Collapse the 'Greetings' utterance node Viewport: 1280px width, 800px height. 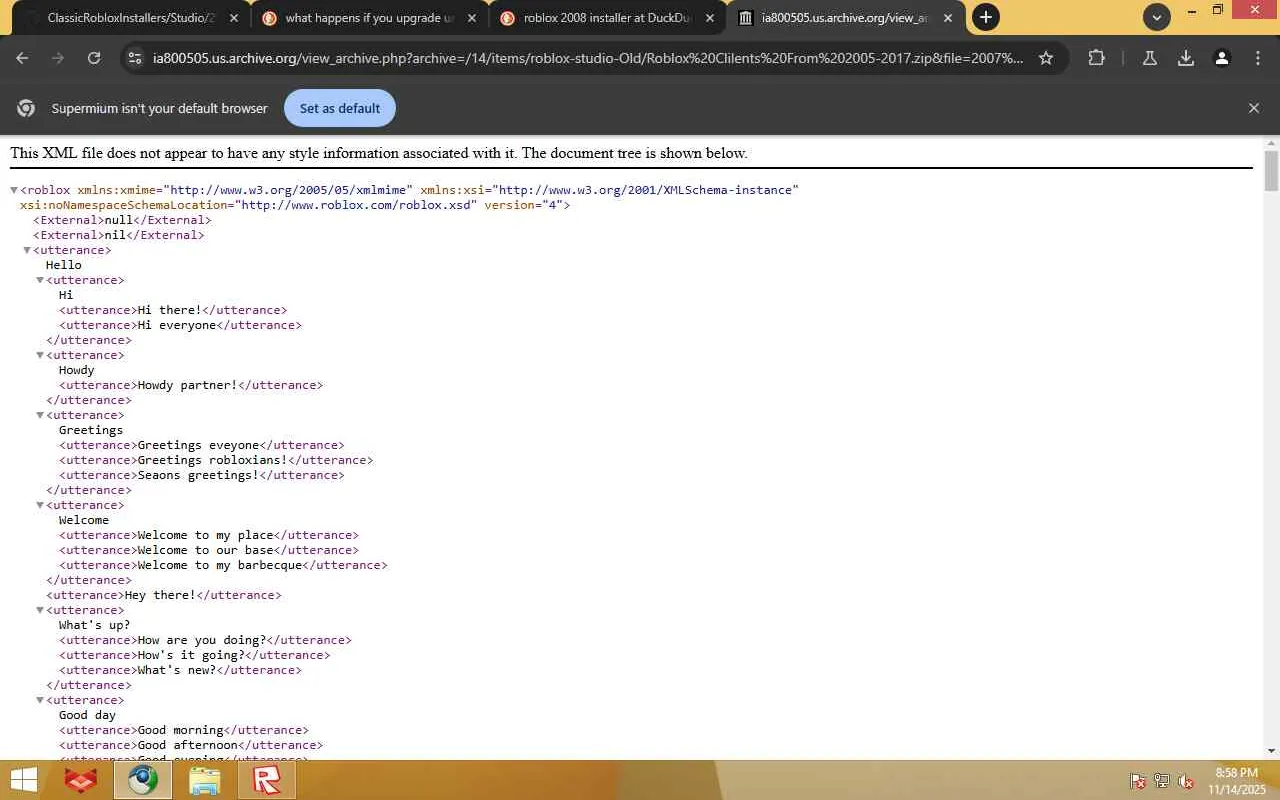click(40, 415)
